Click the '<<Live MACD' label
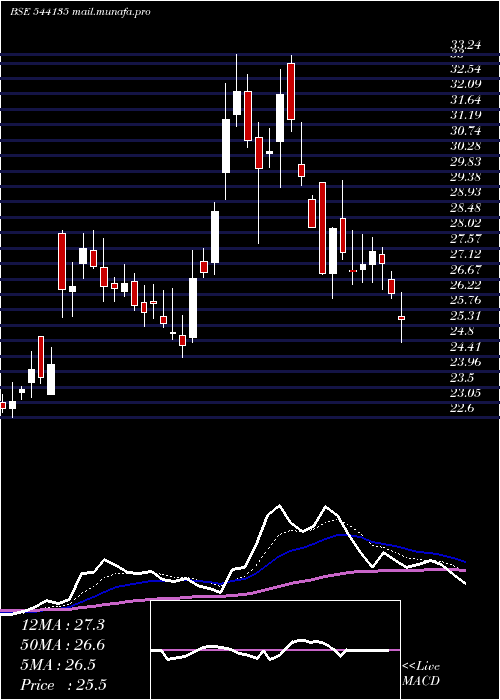Image resolution: width=500 pixels, height=700 pixels. (421, 674)
